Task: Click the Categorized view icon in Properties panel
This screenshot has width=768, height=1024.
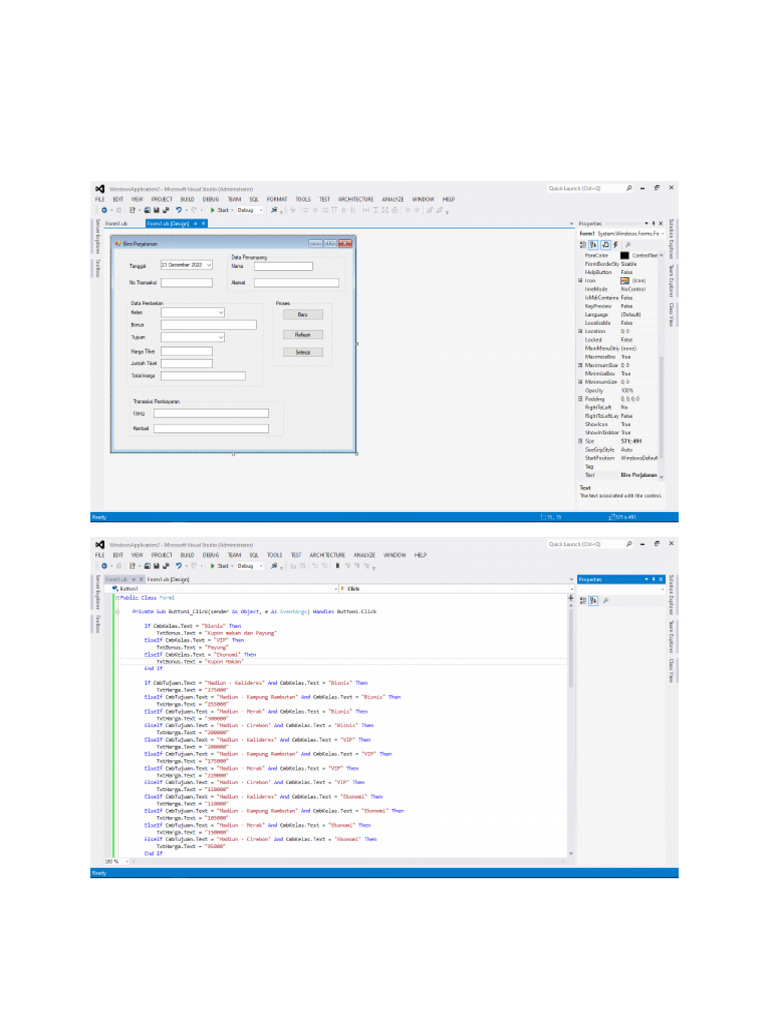Action: [x=584, y=244]
